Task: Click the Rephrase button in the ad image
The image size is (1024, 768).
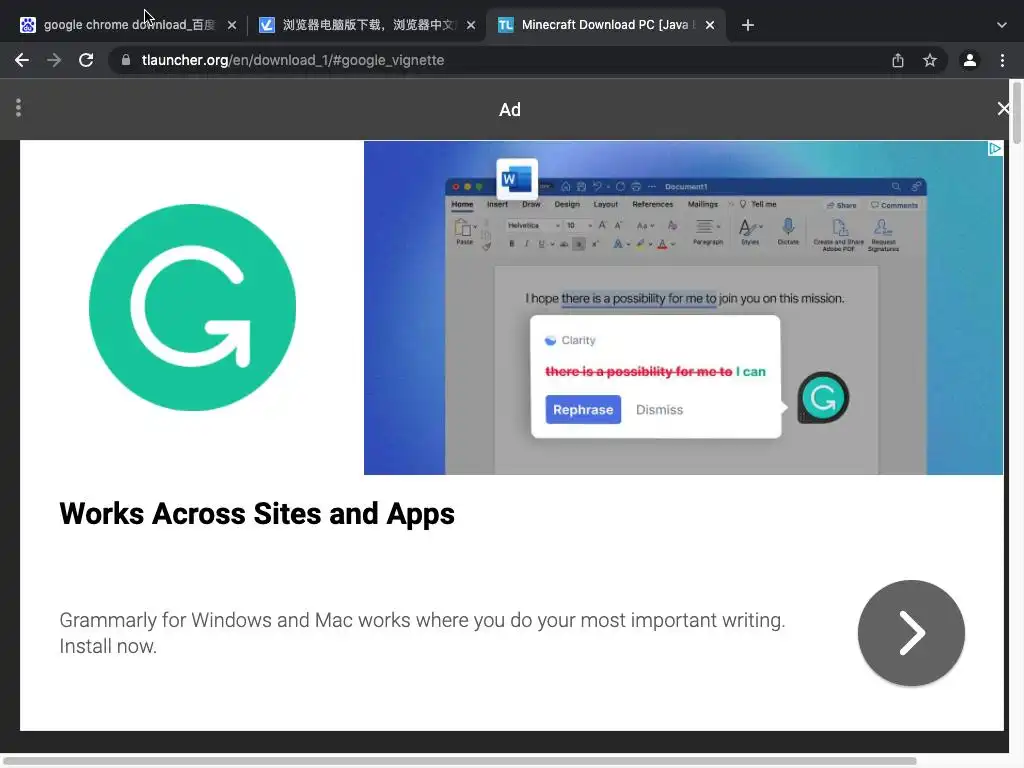Action: (x=583, y=409)
